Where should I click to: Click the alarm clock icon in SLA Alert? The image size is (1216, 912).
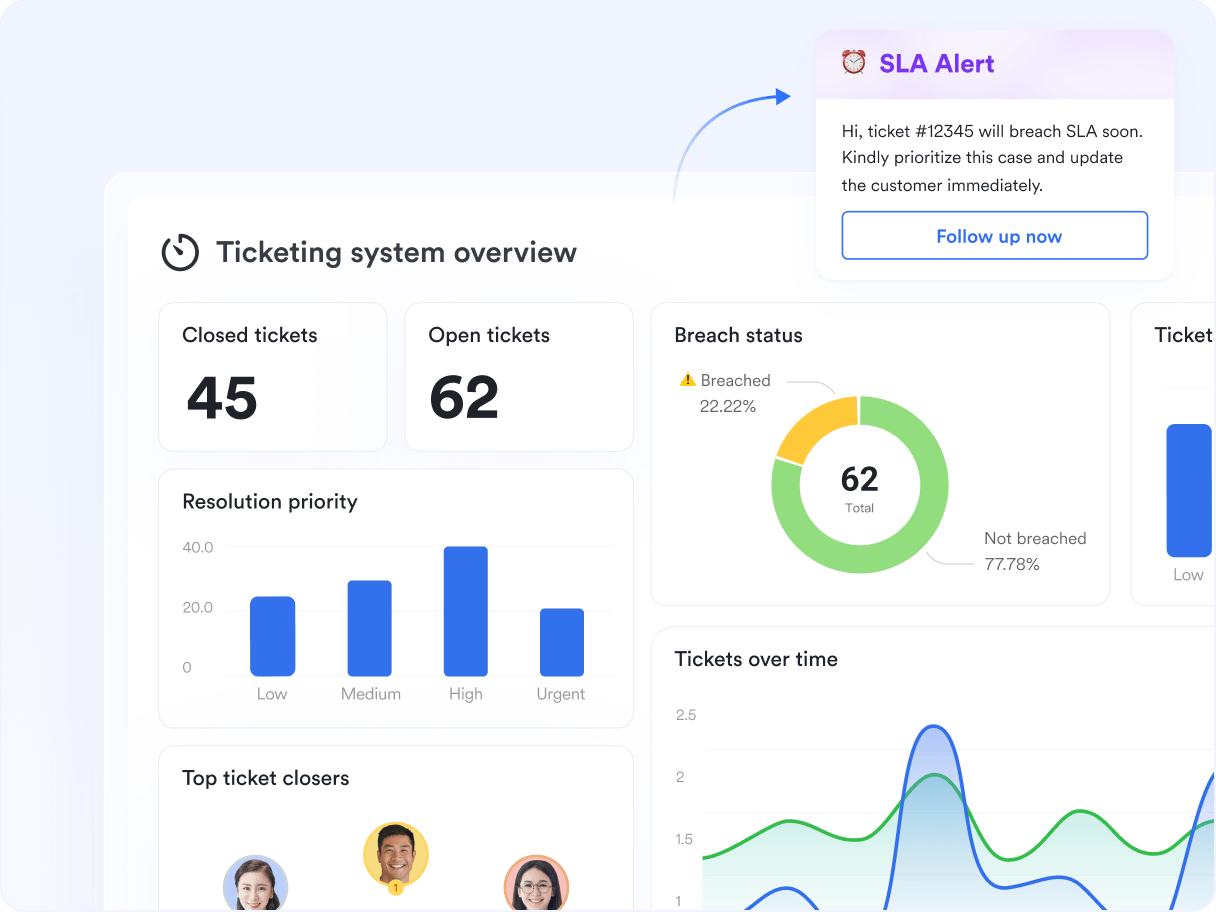[853, 63]
